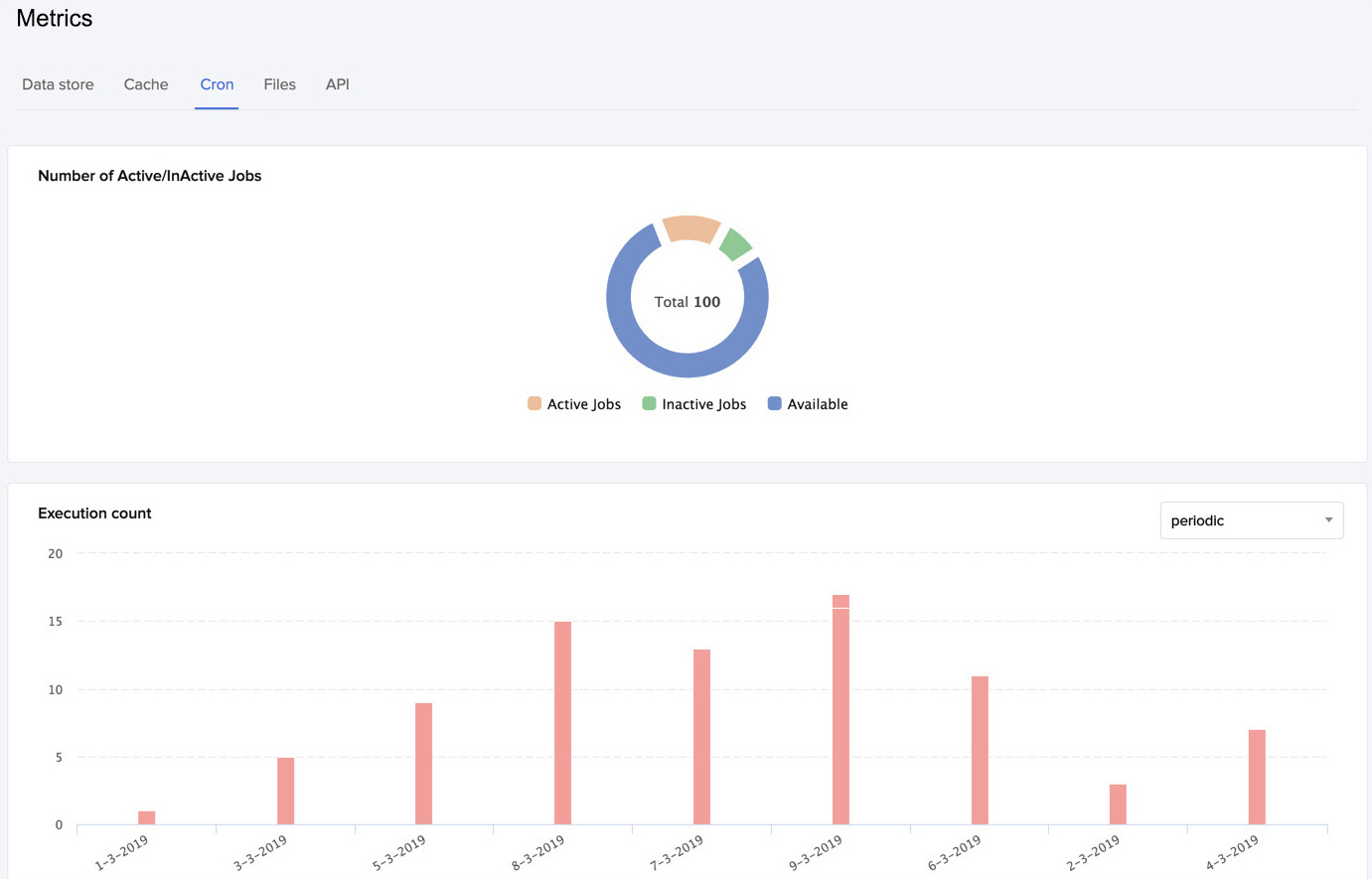Viewport: 1372px width, 880px height.
Task: Expand the Execution count filter combo box
Action: (1252, 519)
